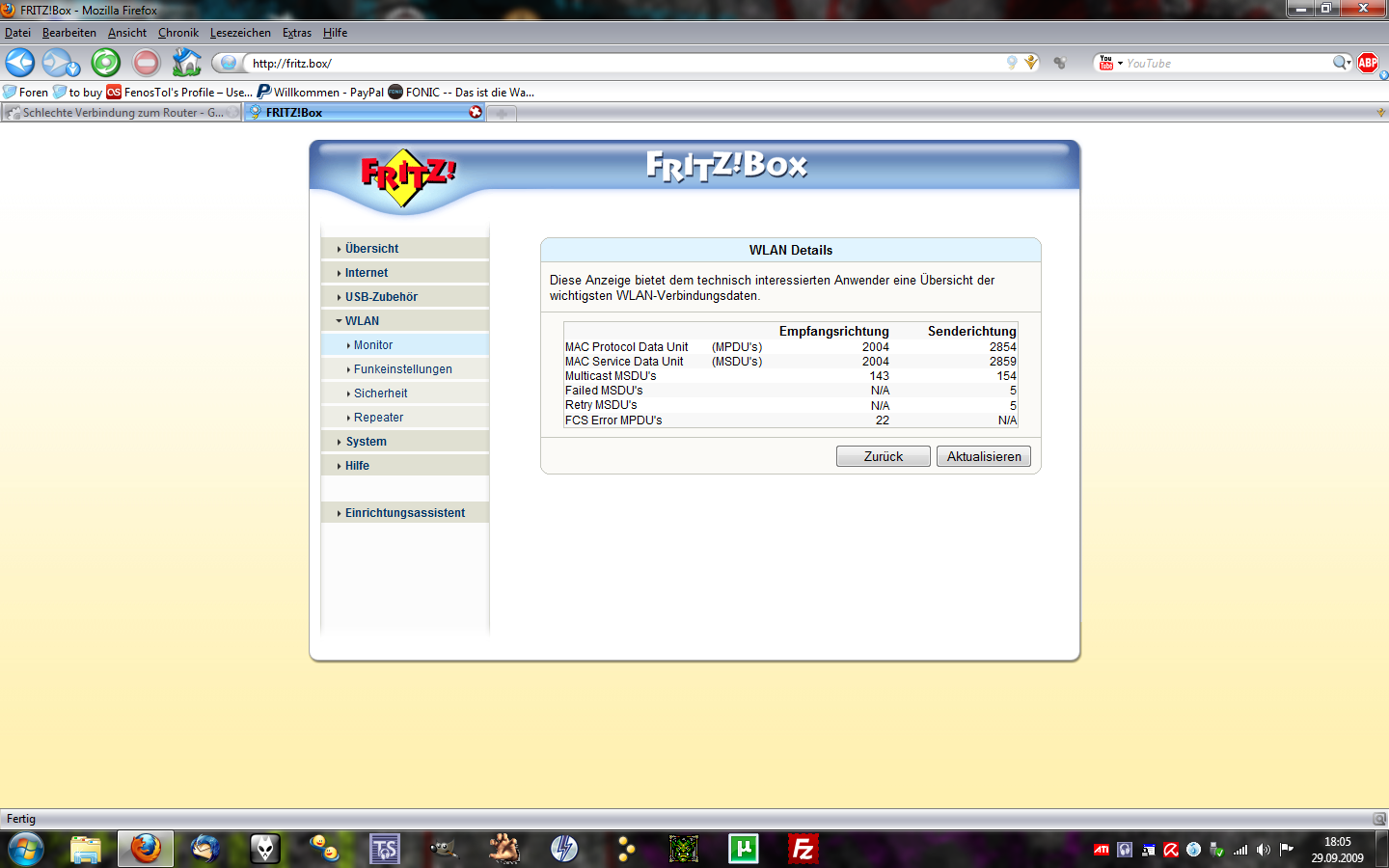The height and width of the screenshot is (868, 1389).
Task: Reload the page with the green refresh icon
Action: [105, 63]
